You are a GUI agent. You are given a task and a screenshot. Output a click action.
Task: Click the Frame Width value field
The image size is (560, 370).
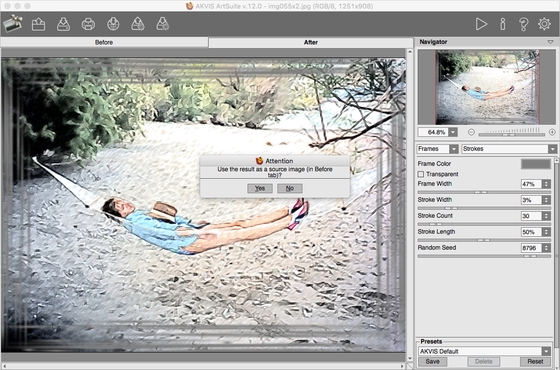[x=531, y=184]
